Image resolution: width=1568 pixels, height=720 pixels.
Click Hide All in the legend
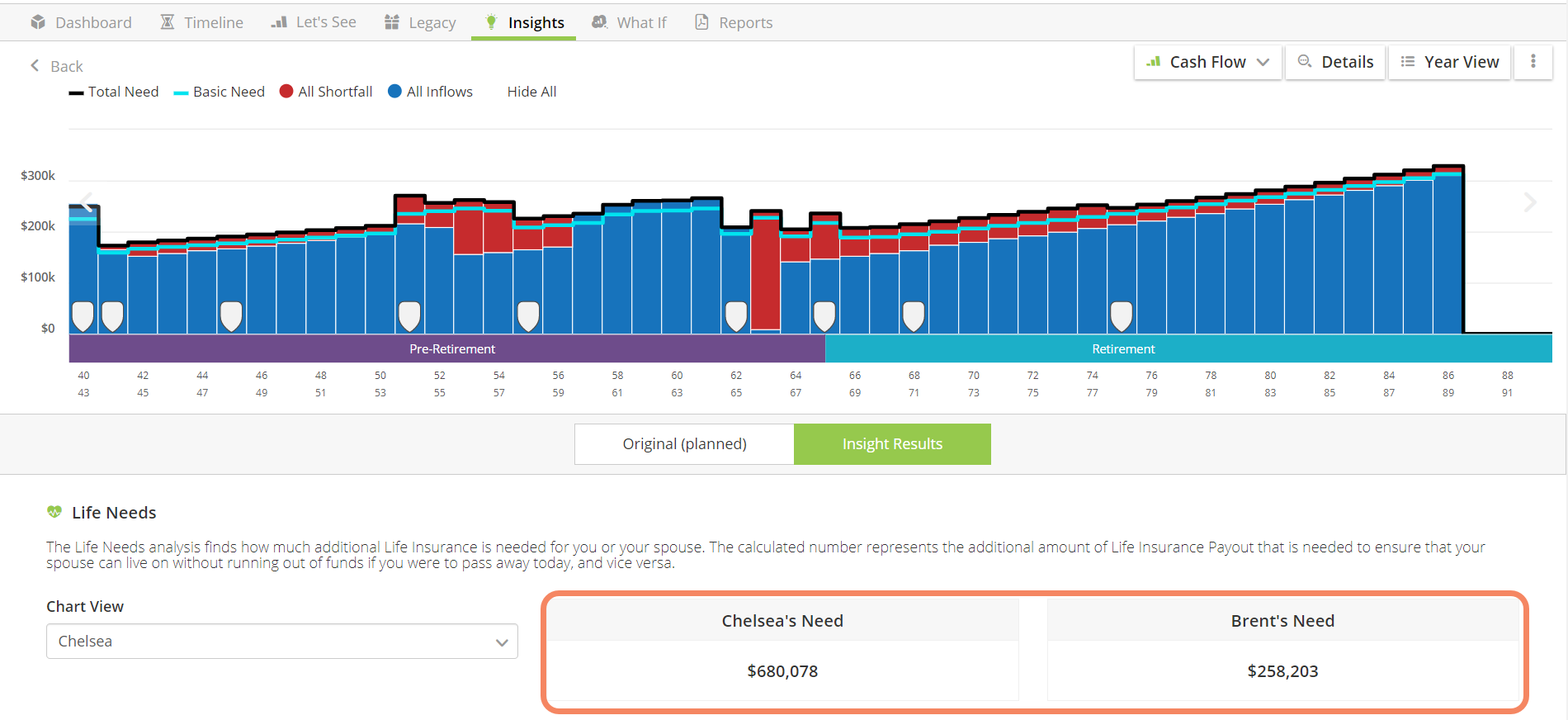(x=531, y=92)
